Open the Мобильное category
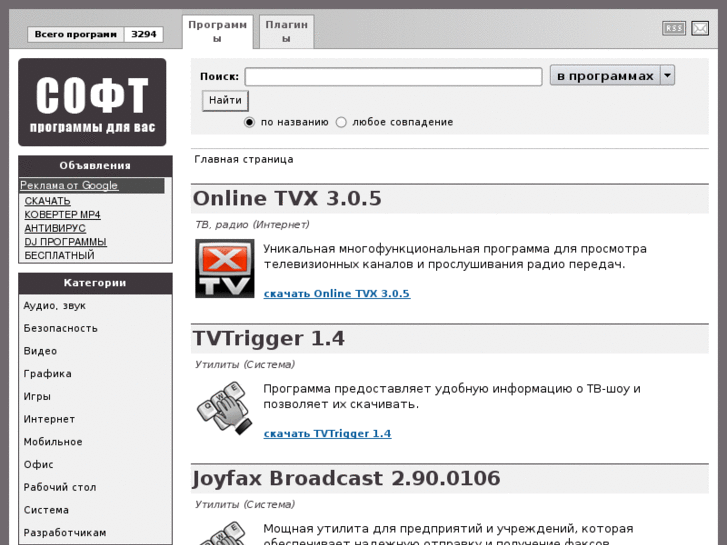The width and height of the screenshot is (727, 545). tap(53, 442)
